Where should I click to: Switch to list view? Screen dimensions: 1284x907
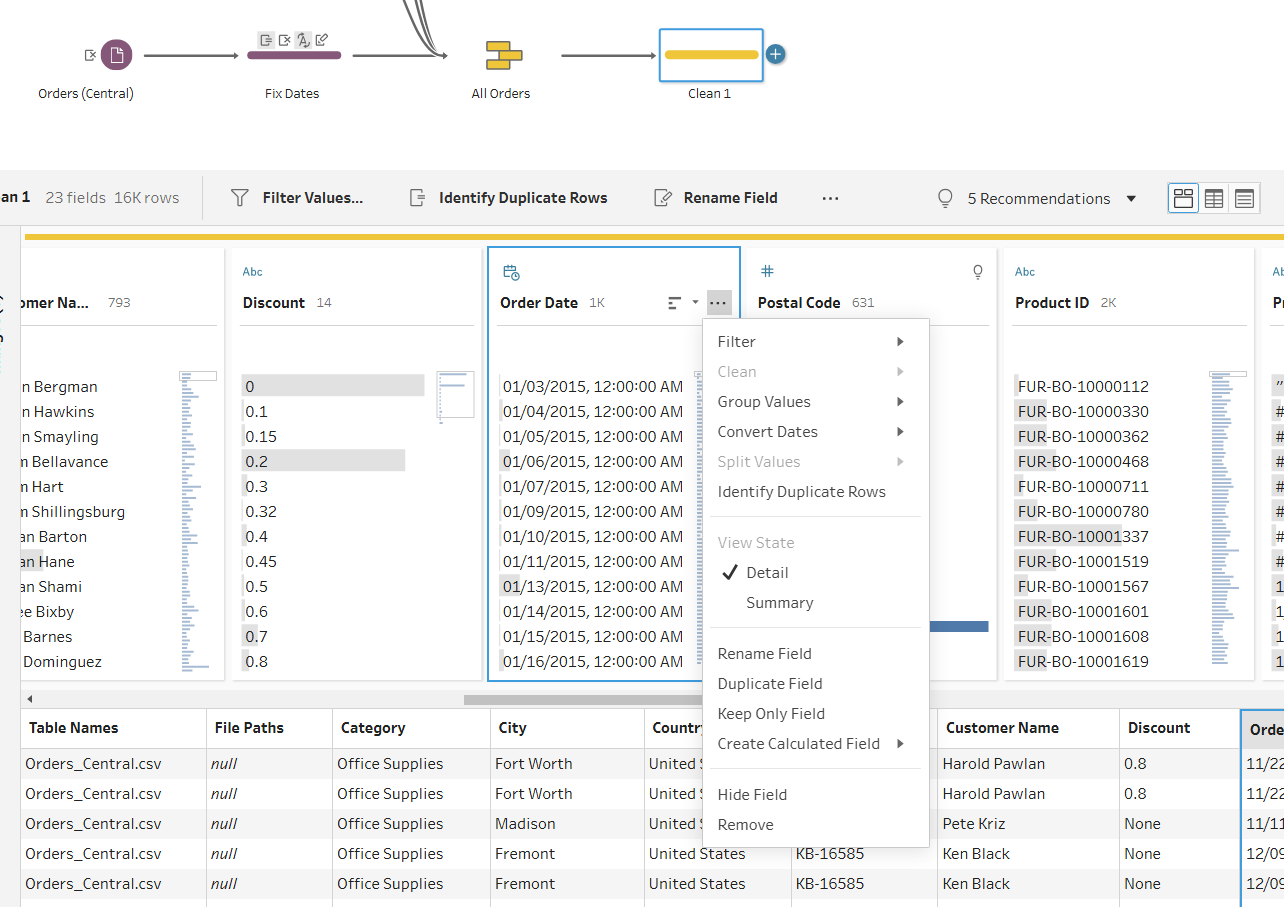(1244, 198)
